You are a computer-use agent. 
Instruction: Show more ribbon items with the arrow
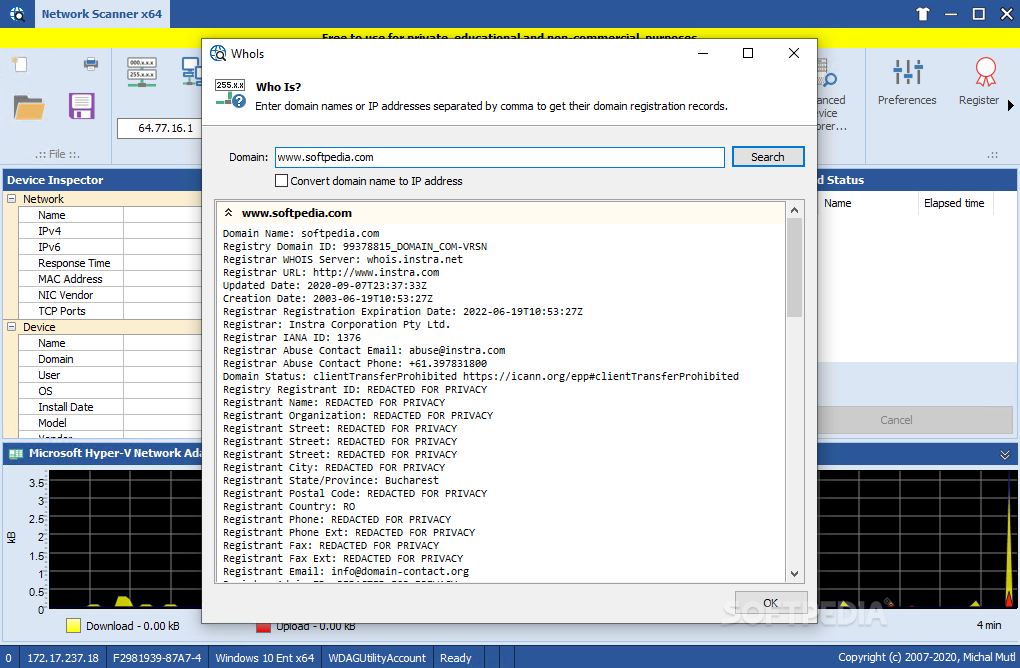(x=1010, y=105)
